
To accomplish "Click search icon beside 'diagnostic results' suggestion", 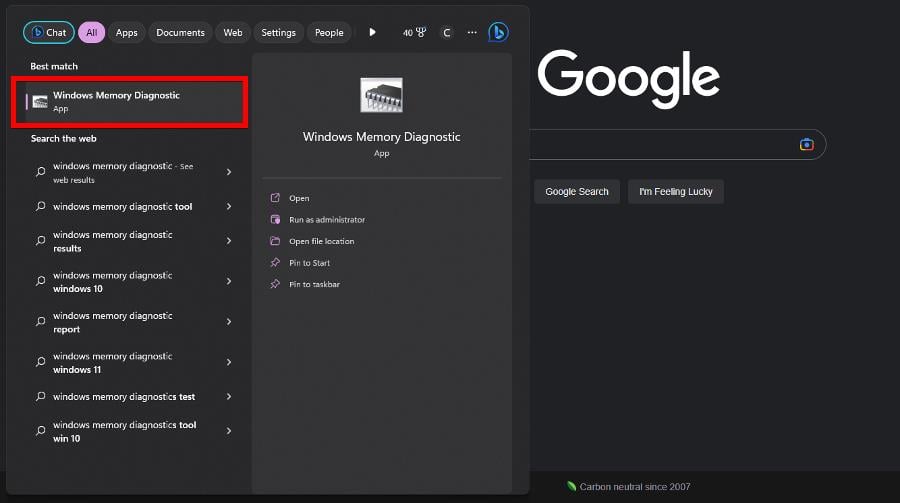I will tap(40, 241).
